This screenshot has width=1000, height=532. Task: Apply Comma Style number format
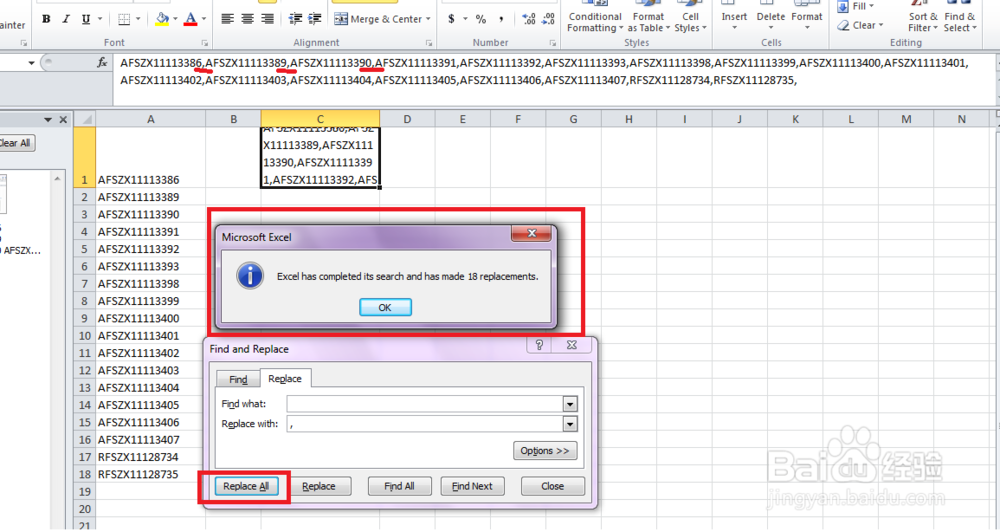click(x=501, y=19)
